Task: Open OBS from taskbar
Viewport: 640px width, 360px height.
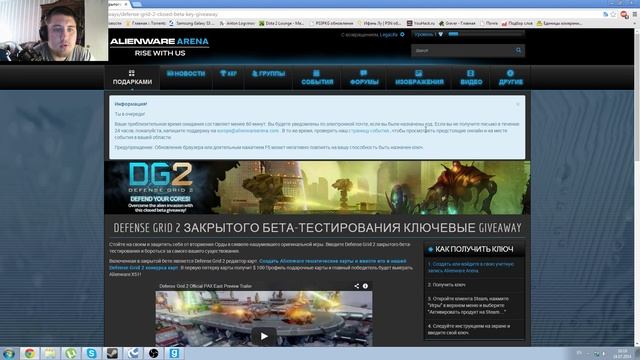Action: (153, 353)
